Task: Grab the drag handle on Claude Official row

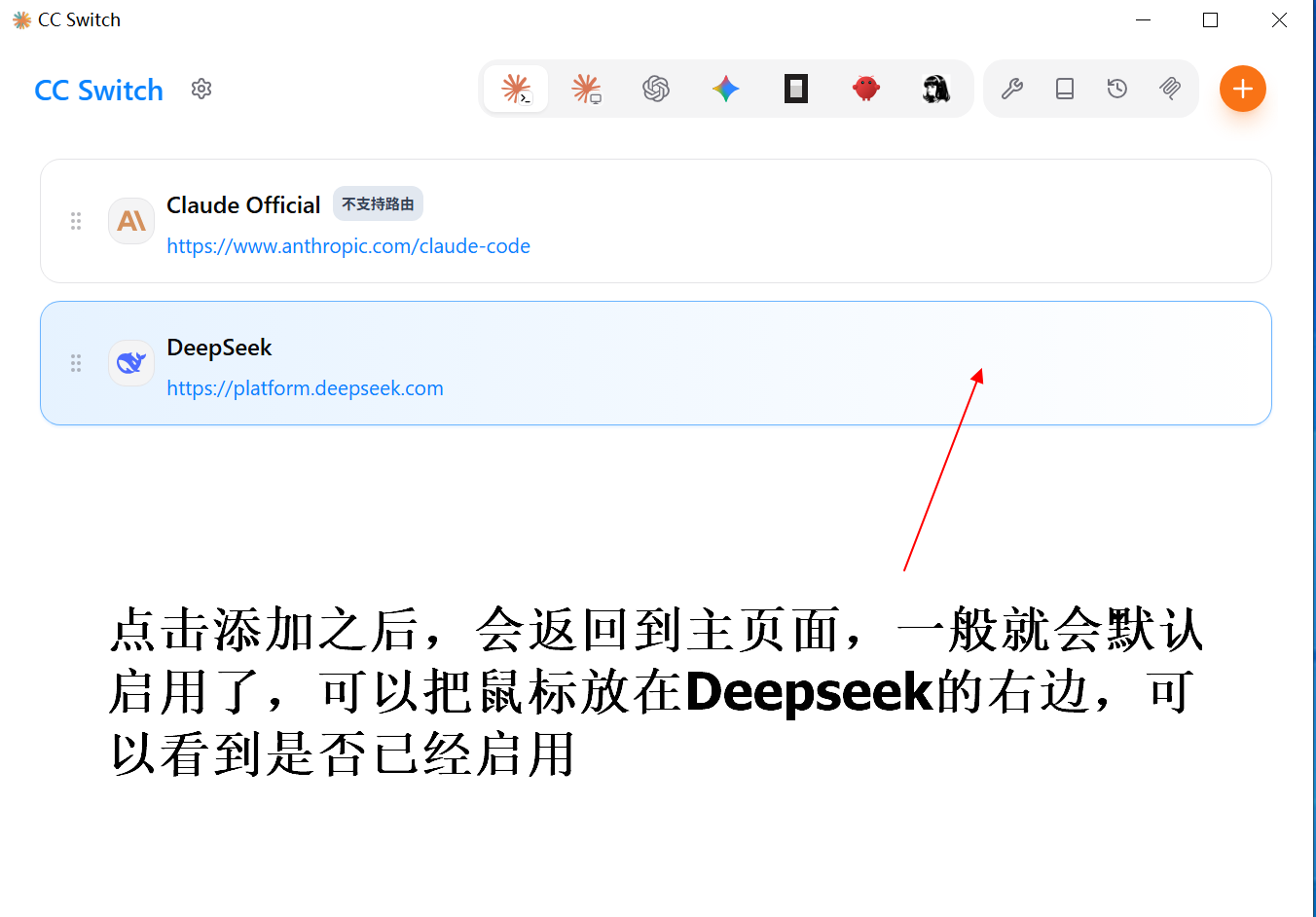Action: [76, 221]
